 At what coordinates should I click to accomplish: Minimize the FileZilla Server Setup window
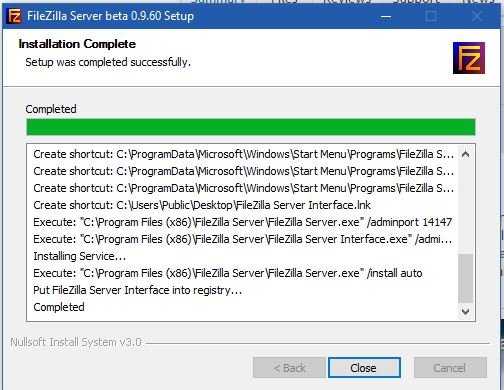tap(386, 16)
